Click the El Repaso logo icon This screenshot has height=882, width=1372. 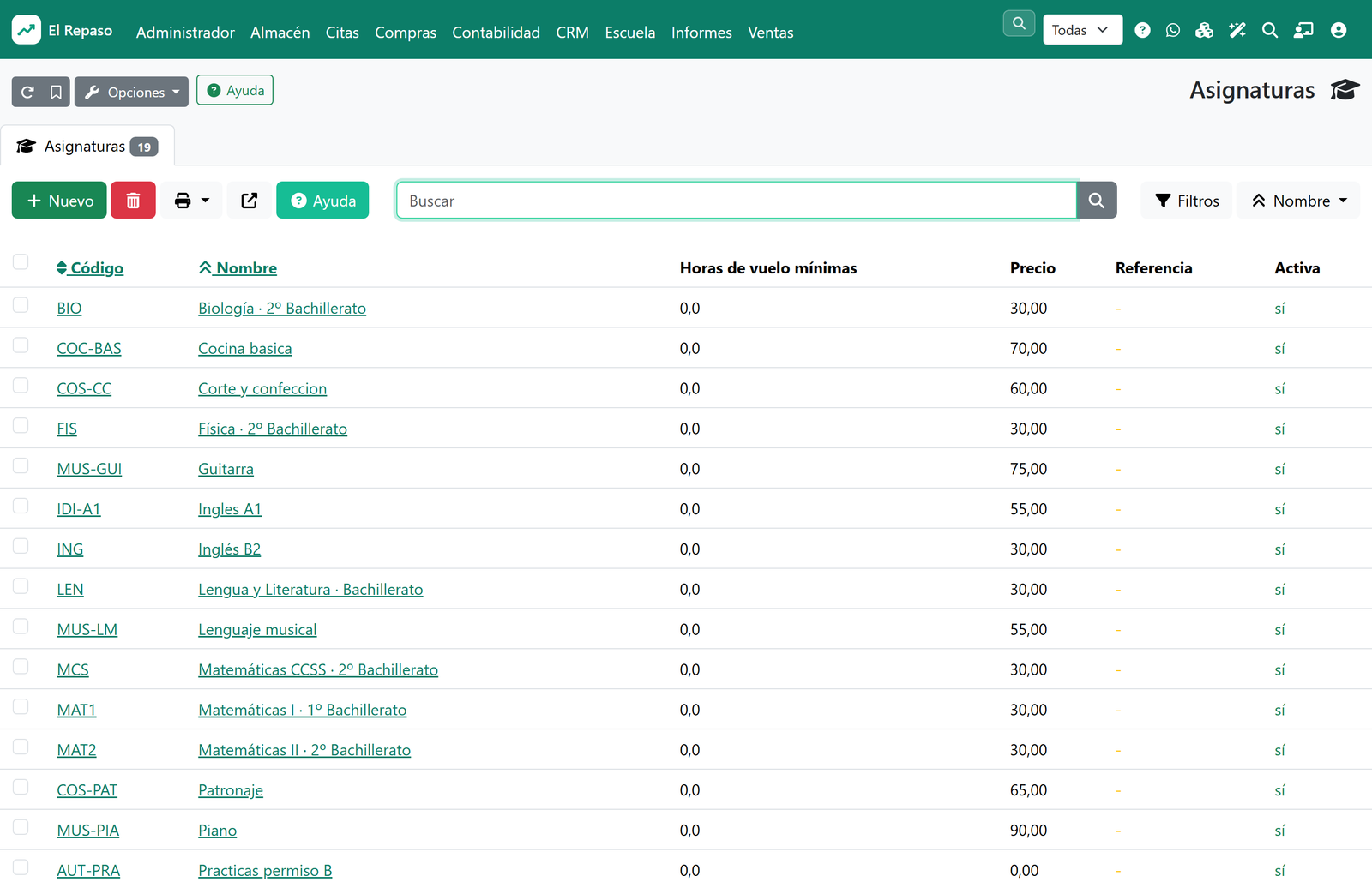pyautogui.click(x=27, y=30)
